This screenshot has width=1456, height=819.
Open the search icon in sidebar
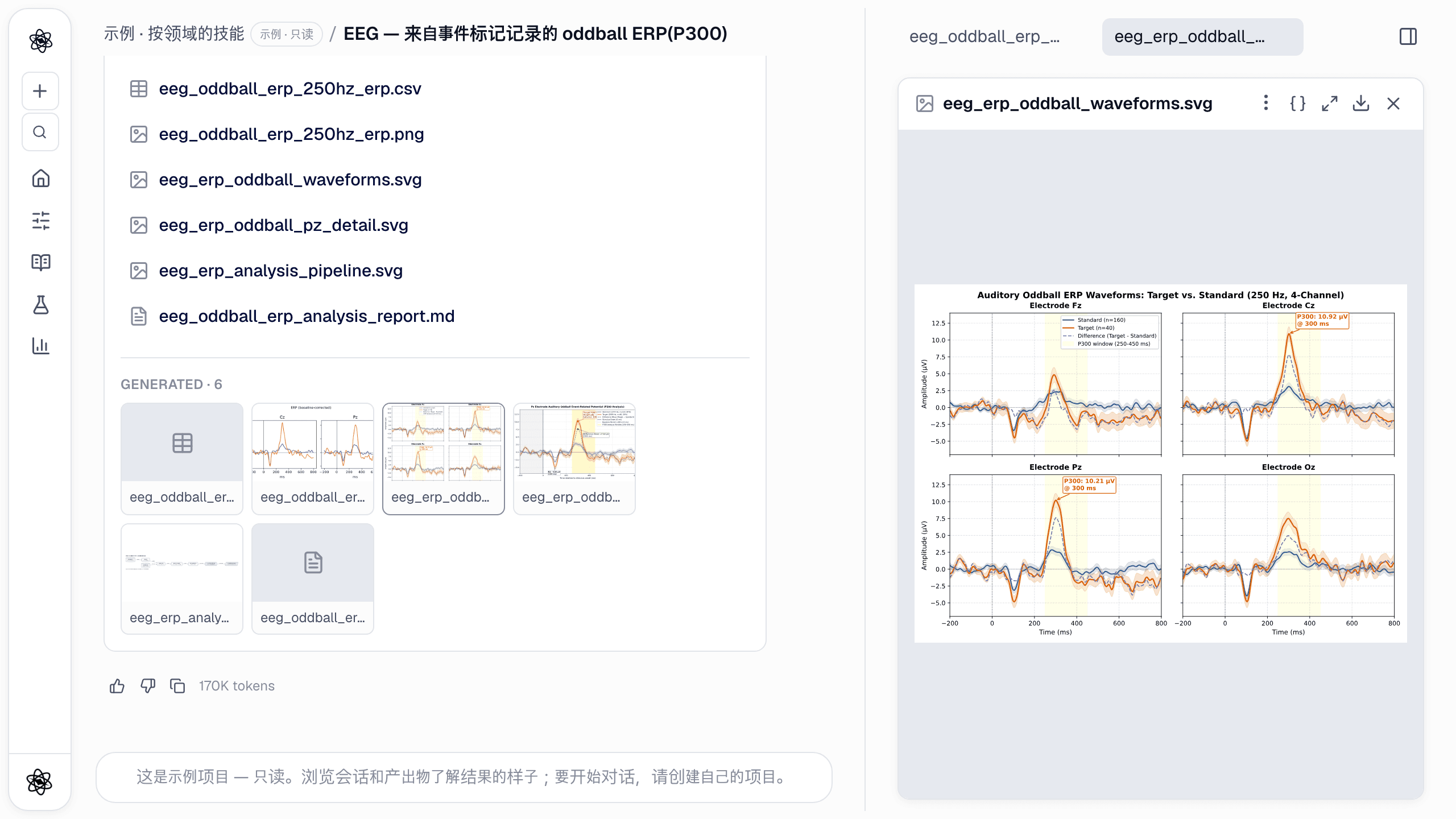click(x=40, y=132)
